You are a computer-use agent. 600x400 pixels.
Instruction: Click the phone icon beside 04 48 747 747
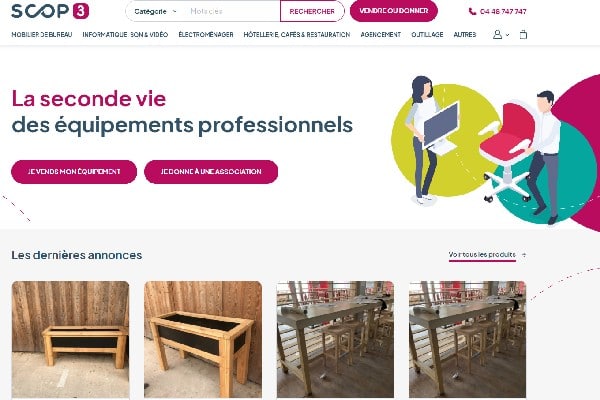pyautogui.click(x=472, y=11)
